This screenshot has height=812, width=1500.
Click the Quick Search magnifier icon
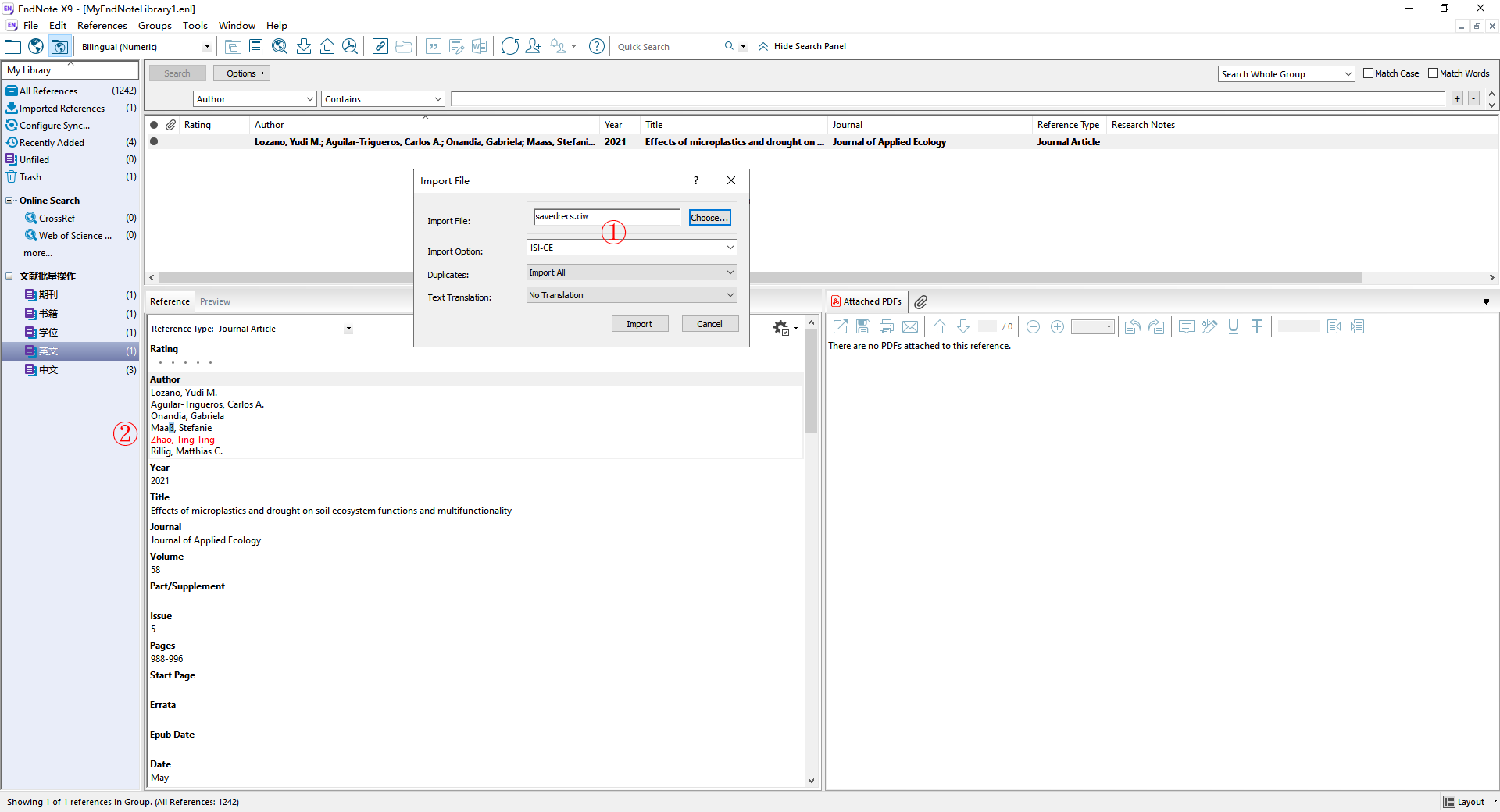729,46
